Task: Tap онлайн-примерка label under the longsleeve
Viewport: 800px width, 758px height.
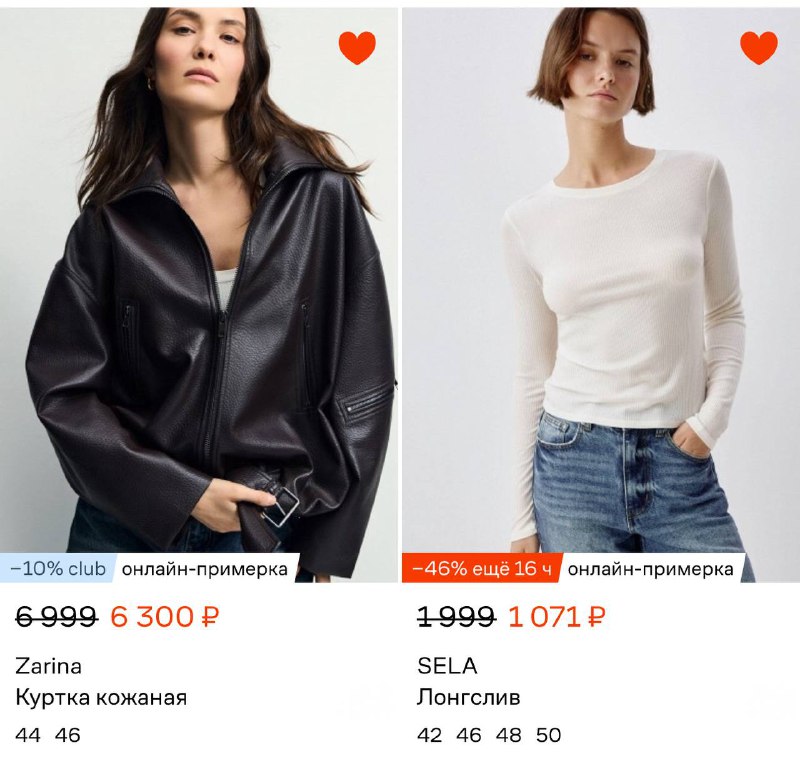Action: (650, 569)
